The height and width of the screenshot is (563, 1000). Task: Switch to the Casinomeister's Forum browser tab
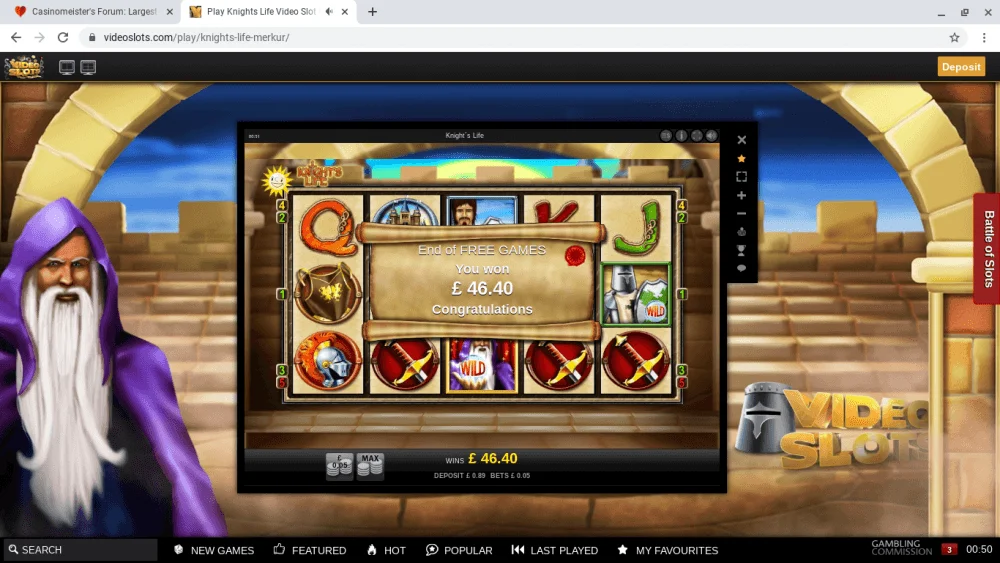point(94,11)
